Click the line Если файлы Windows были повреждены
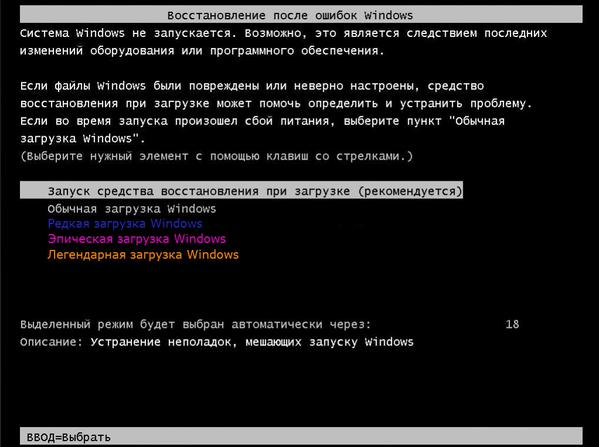Screen dimensions: 599x447 [252, 86]
